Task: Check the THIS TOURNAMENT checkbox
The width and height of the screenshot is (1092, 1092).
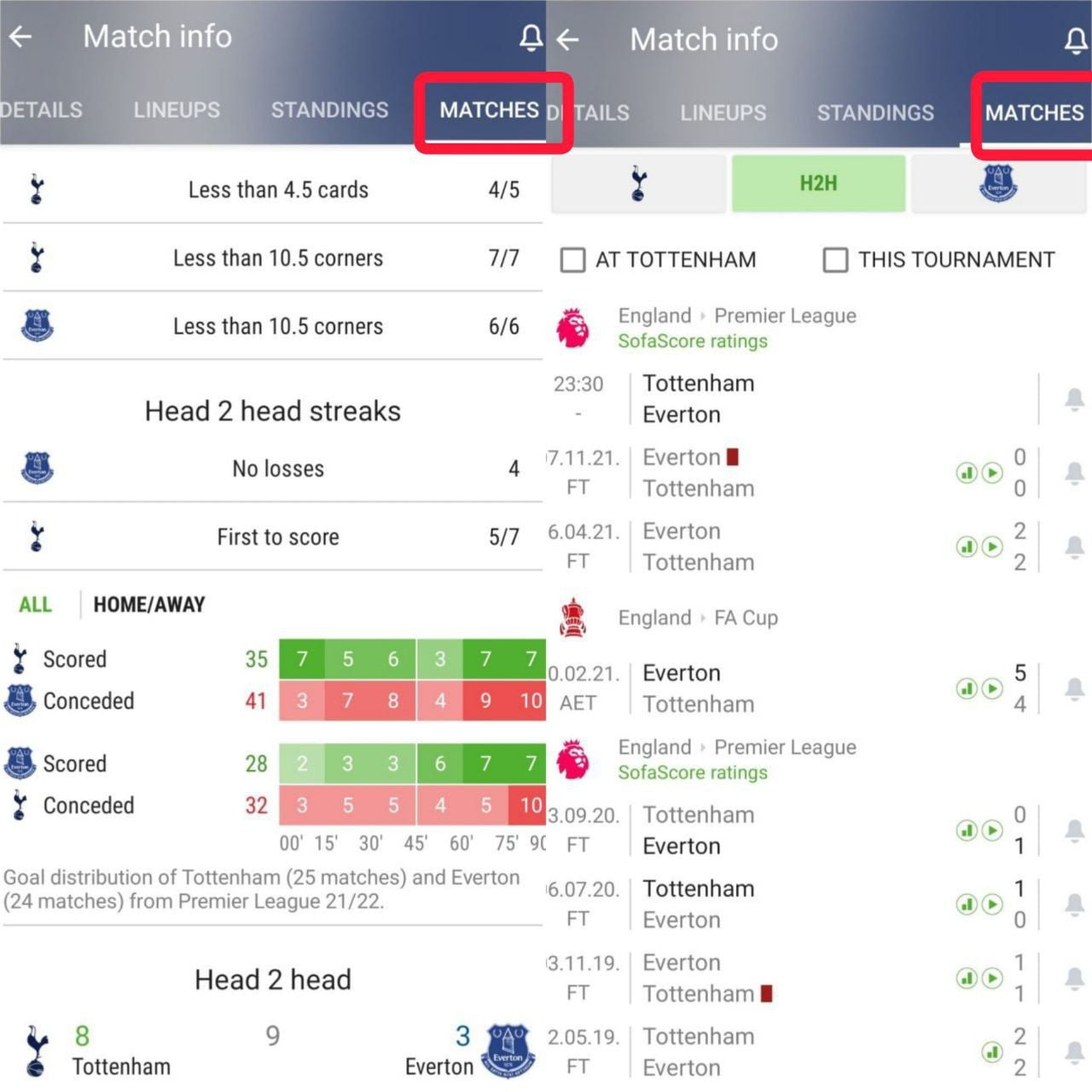Action: tap(835, 259)
